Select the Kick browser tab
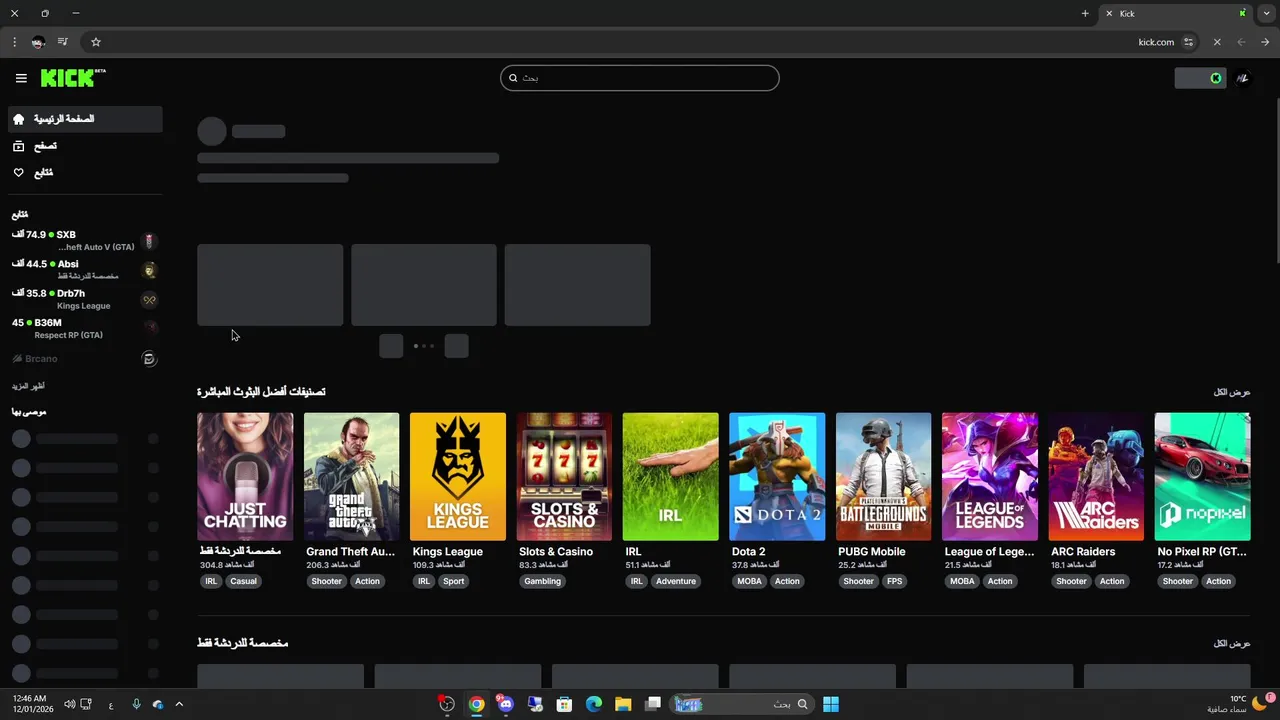The height and width of the screenshot is (720, 1280). click(x=1177, y=13)
